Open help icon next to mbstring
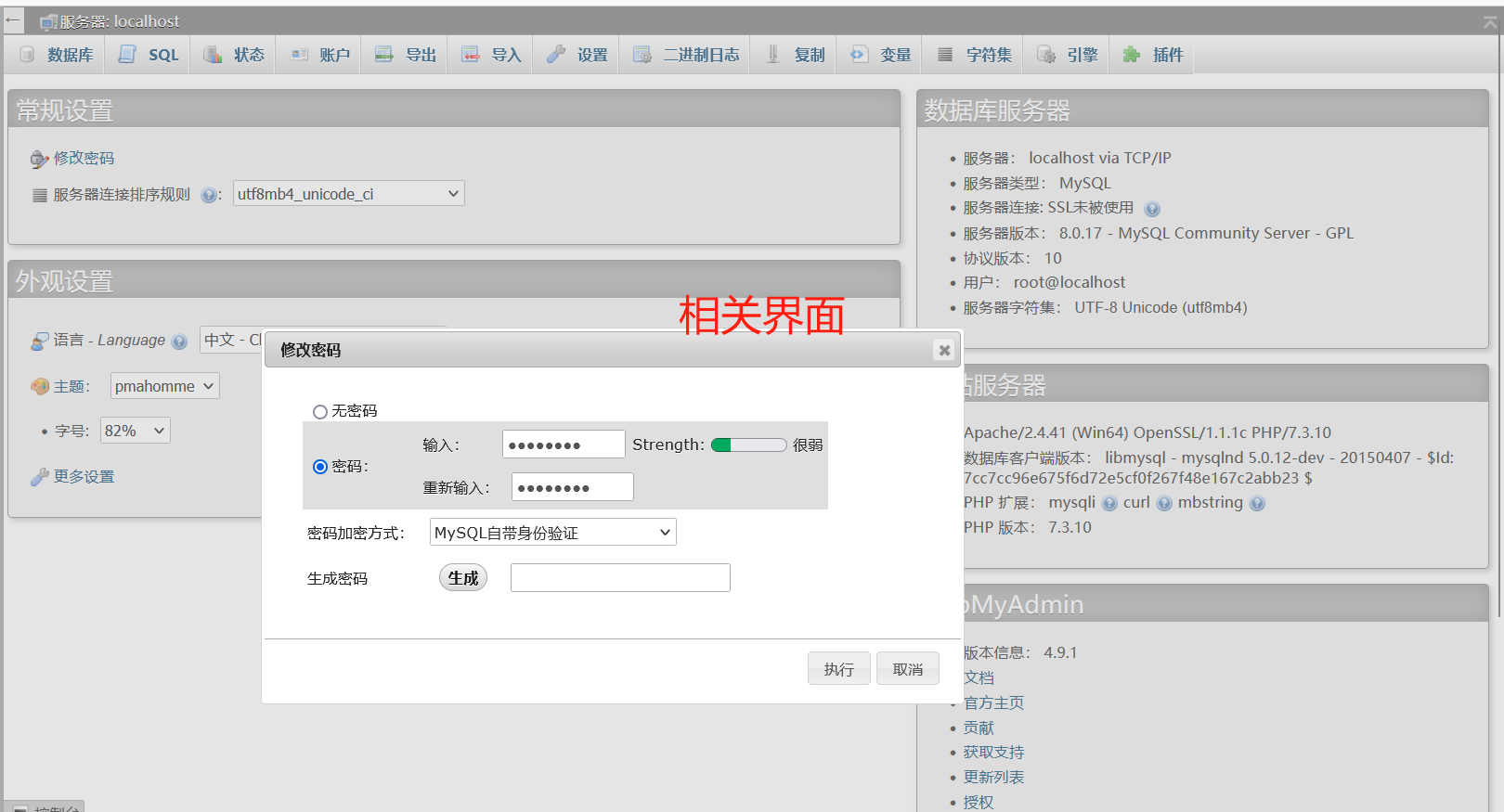Screen dimensions: 1504x812 click(x=1257, y=504)
